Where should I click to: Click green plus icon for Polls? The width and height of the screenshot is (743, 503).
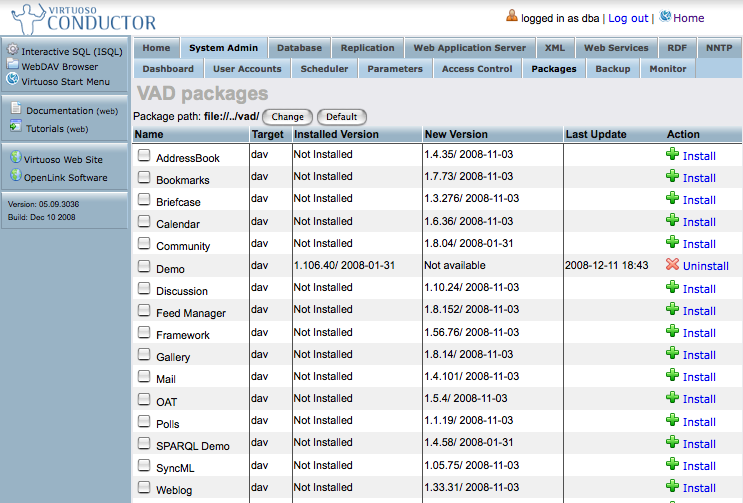(x=672, y=420)
